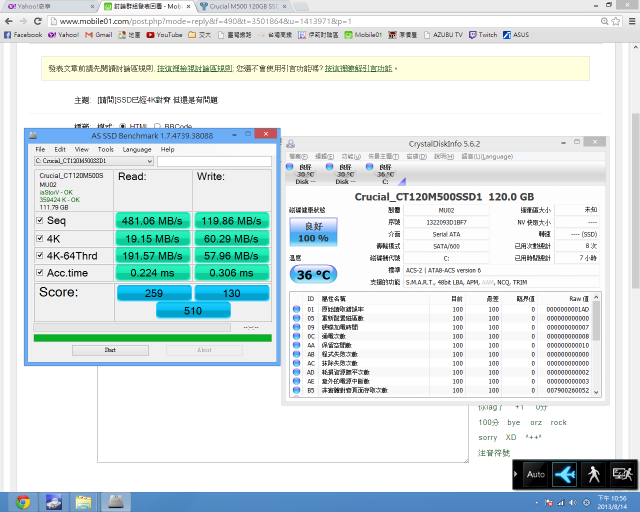The width and height of the screenshot is (640, 512).
Task: Open File Explorer from the taskbar
Action: point(83,502)
